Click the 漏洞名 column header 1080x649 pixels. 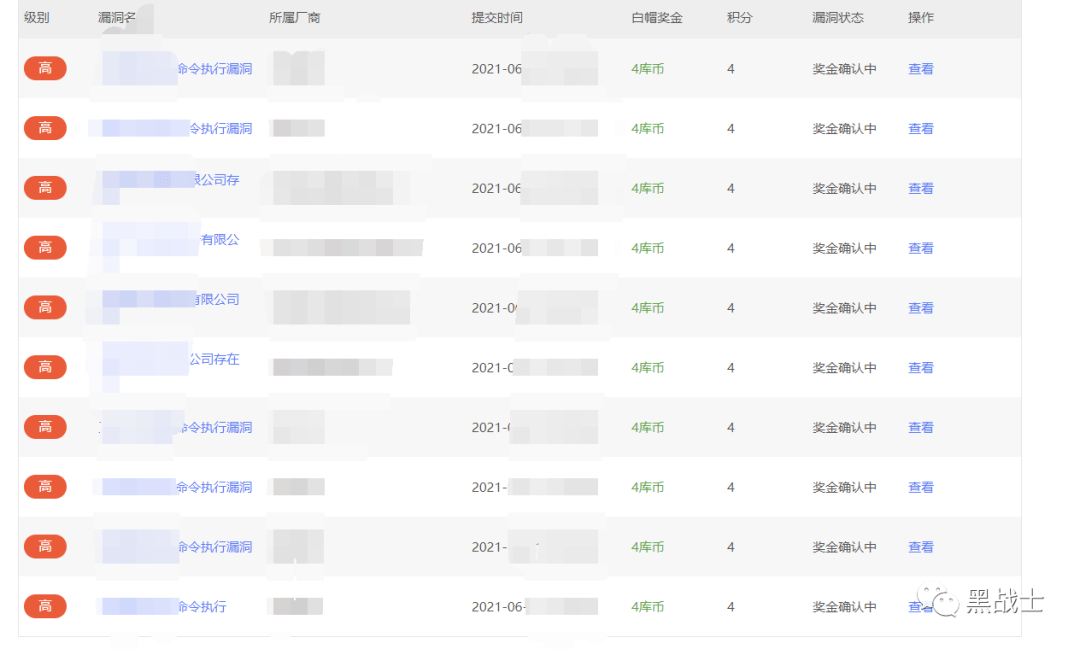pyautogui.click(x=117, y=18)
